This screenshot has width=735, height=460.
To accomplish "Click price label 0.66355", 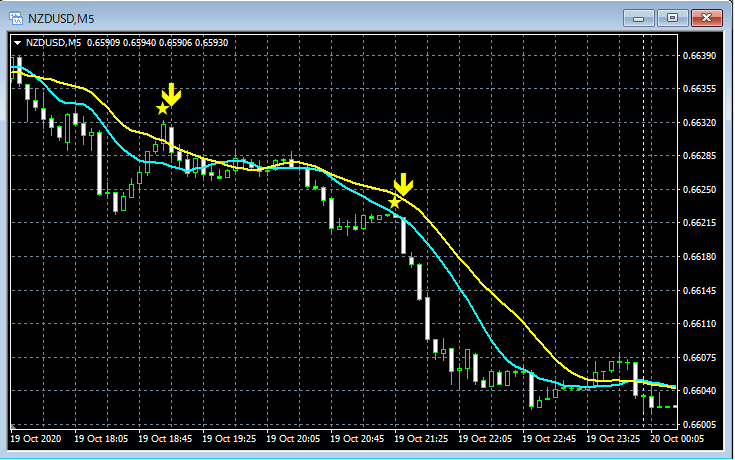I will (699, 89).
